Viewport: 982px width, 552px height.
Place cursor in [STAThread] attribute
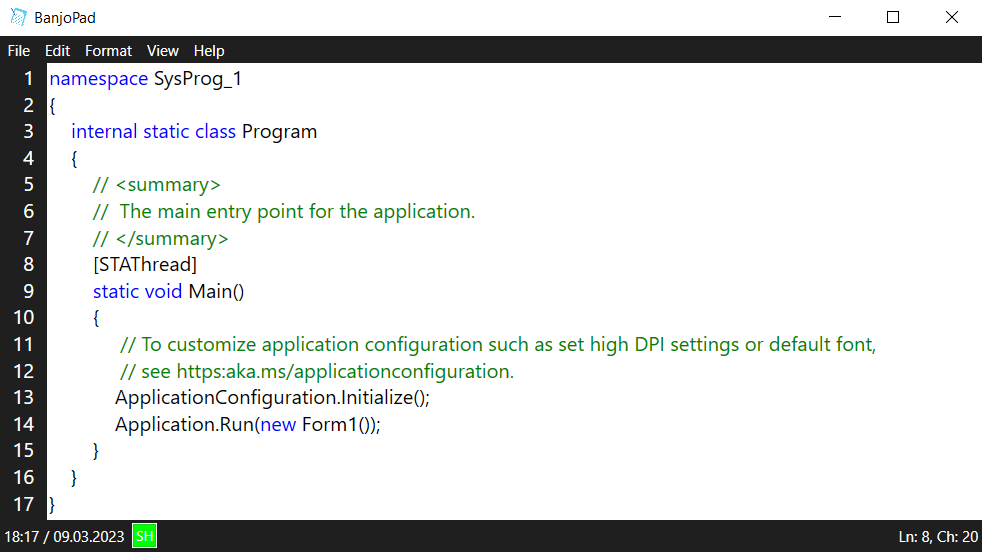(x=145, y=265)
